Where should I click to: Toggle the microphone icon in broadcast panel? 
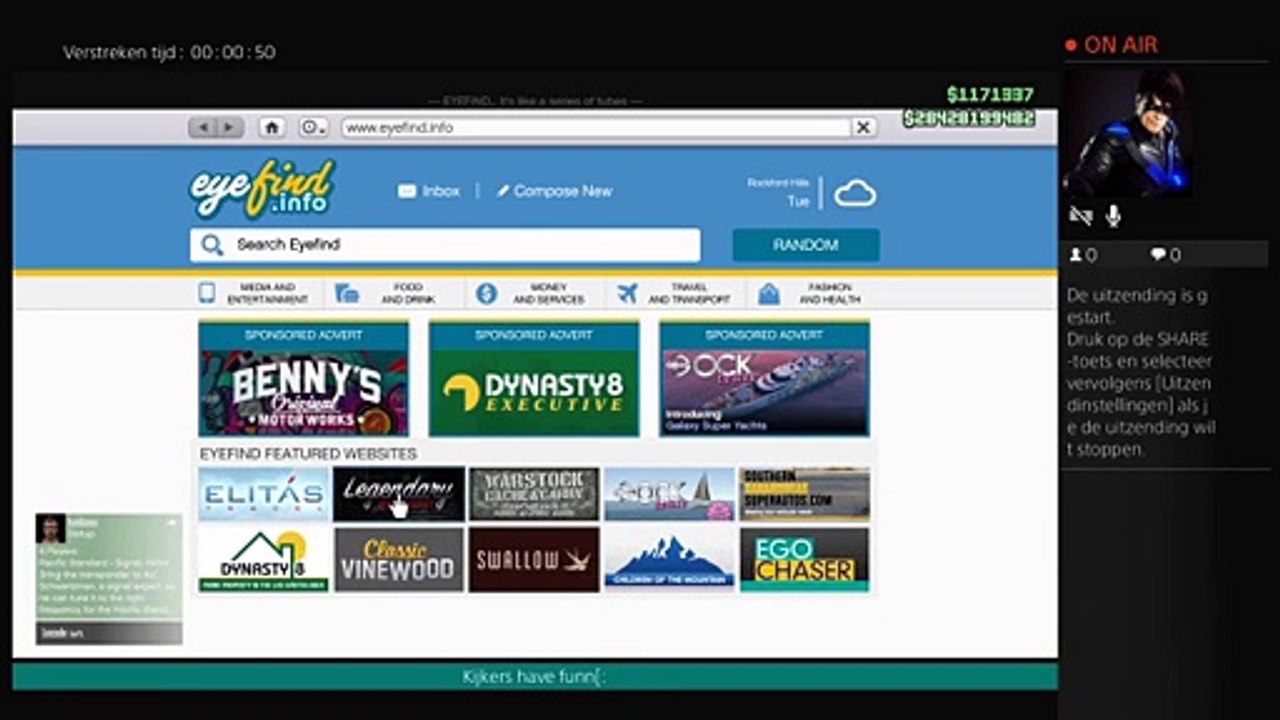1113,215
